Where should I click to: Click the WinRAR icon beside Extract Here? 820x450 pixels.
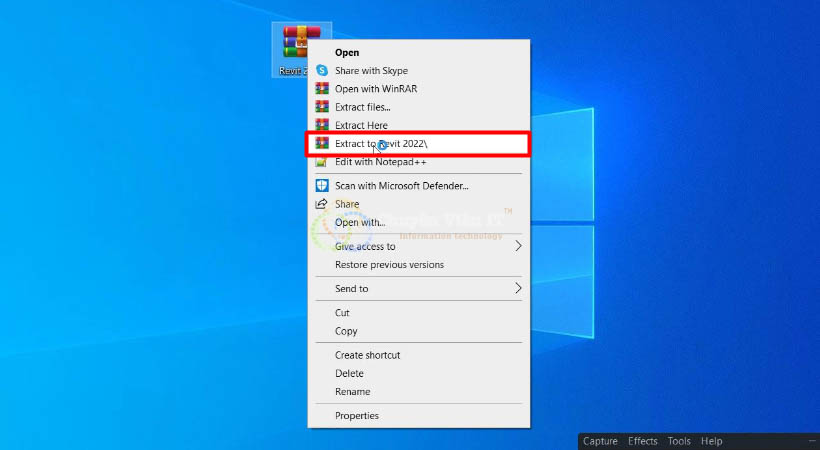(x=322, y=125)
